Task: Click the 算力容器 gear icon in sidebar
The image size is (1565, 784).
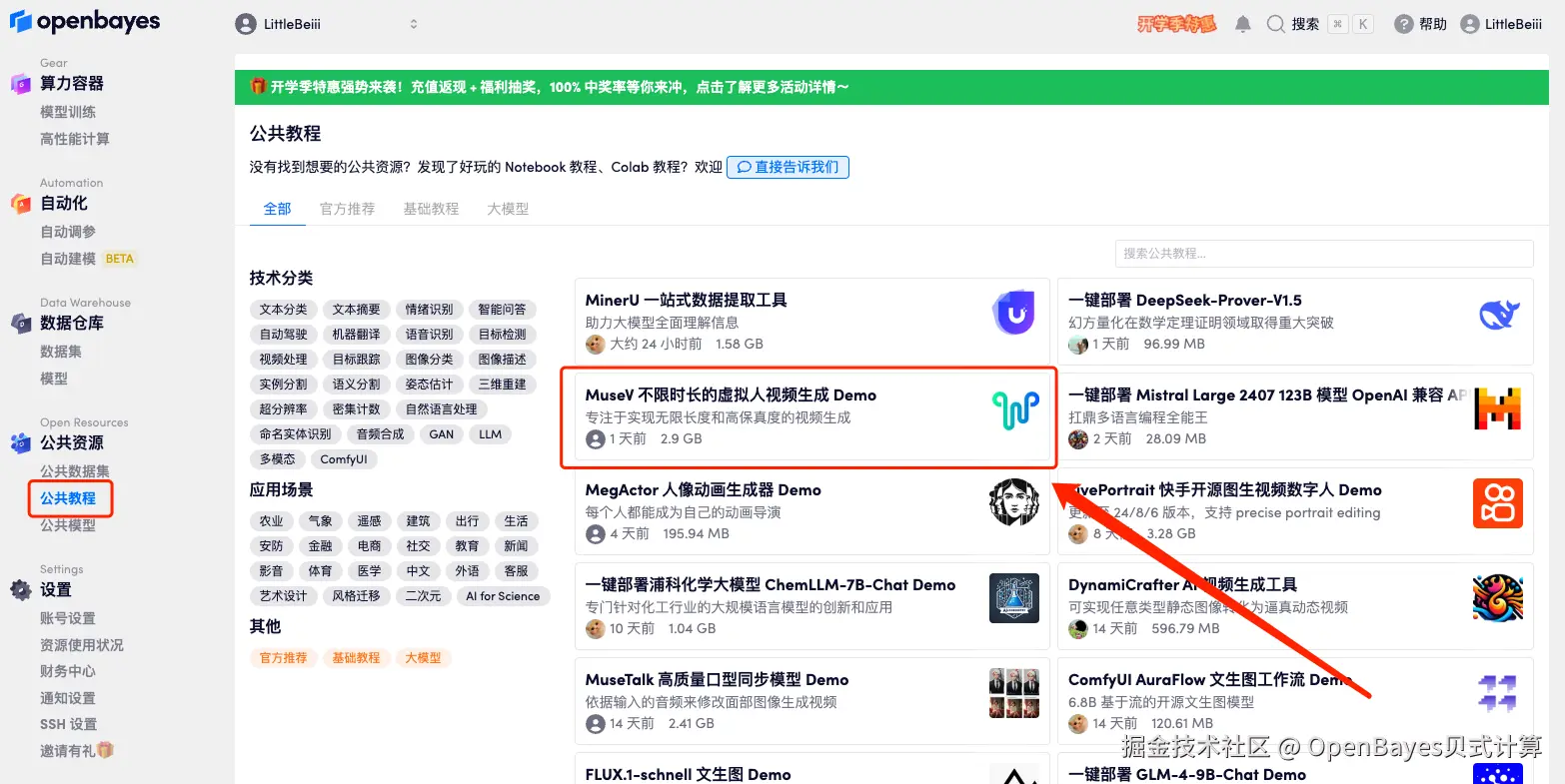Action: tap(20, 82)
